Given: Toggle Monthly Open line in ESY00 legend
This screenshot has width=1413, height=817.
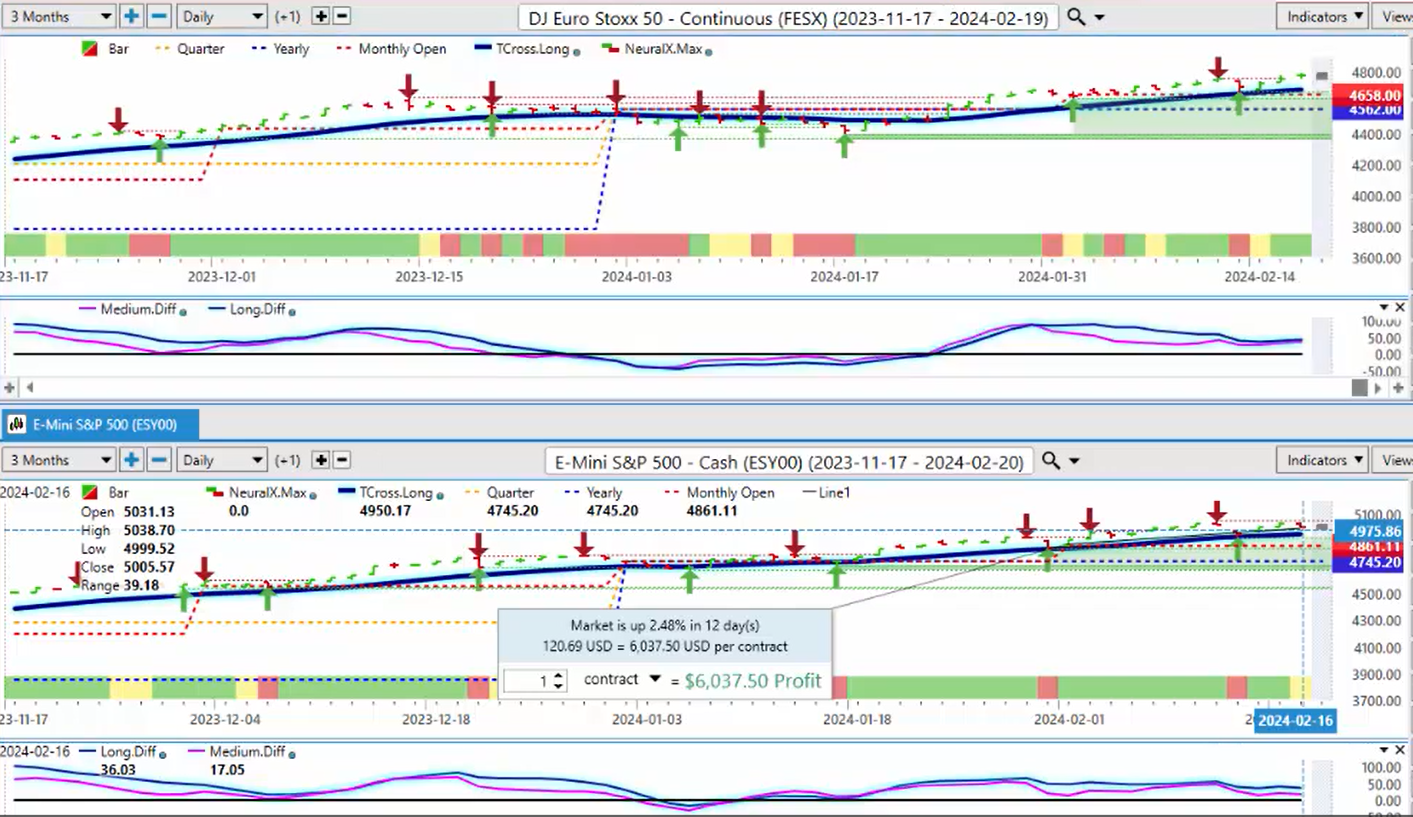Looking at the screenshot, I should coord(720,492).
